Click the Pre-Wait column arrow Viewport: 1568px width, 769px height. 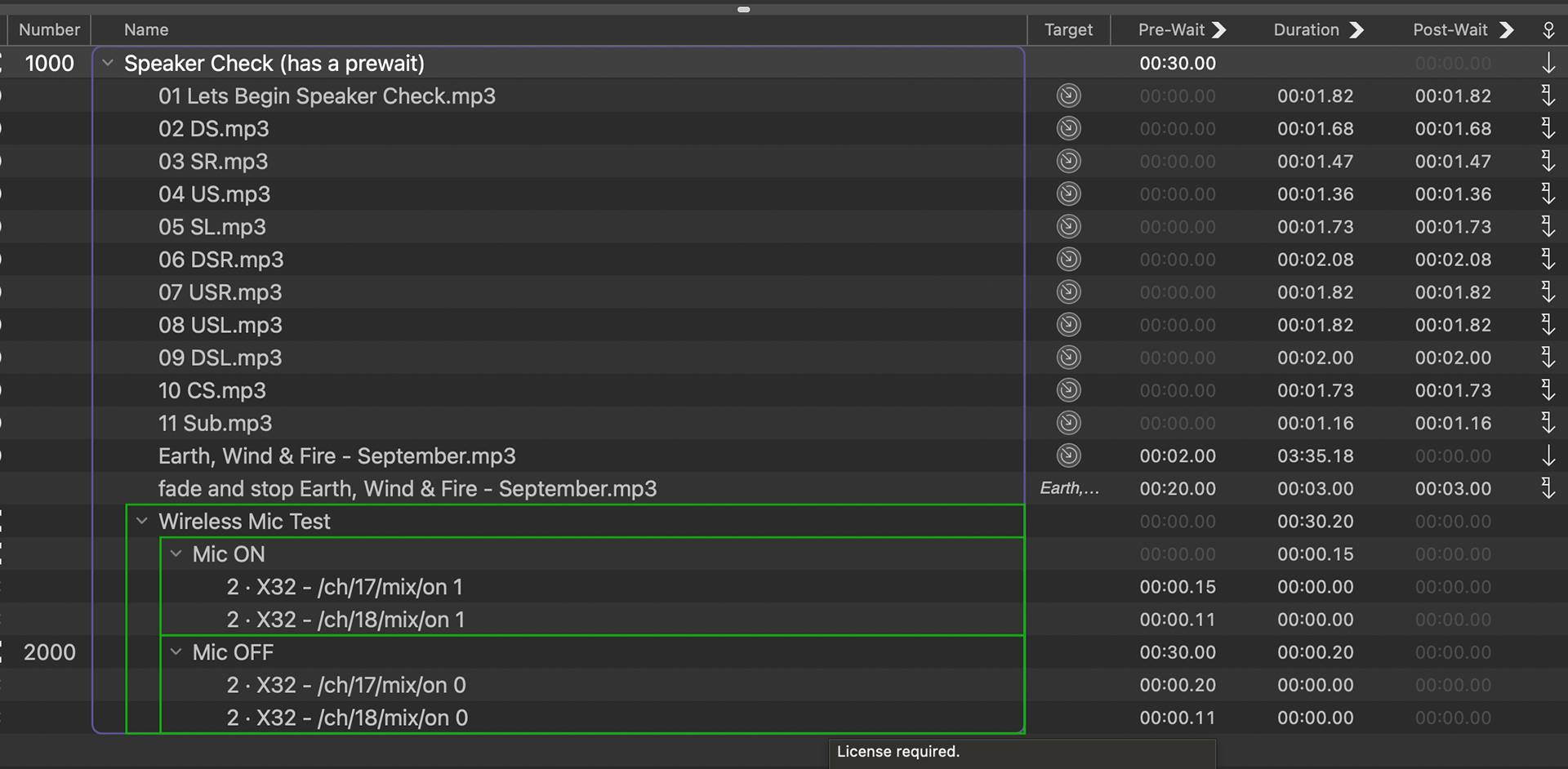coord(1219,30)
